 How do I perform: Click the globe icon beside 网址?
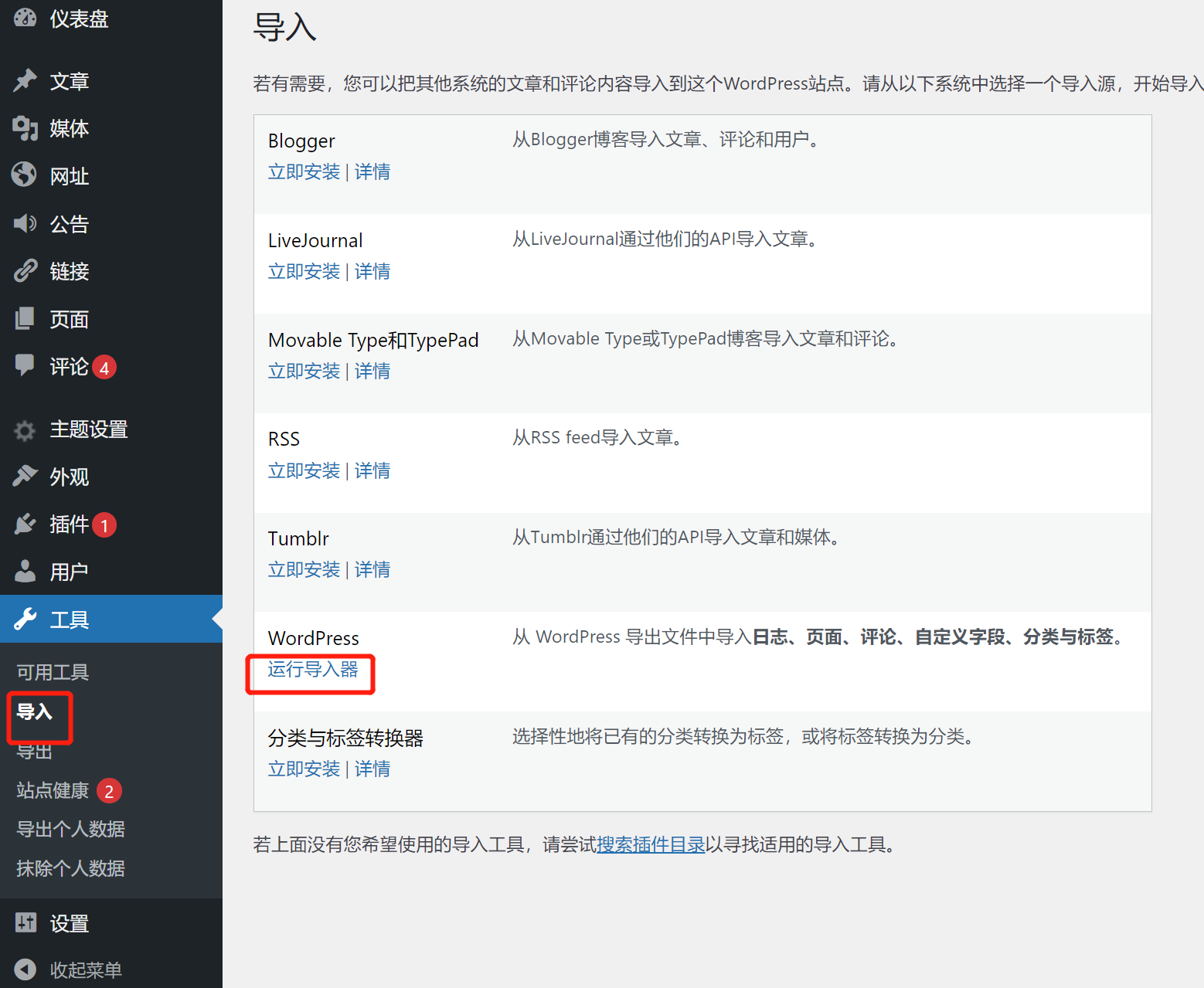tap(25, 175)
